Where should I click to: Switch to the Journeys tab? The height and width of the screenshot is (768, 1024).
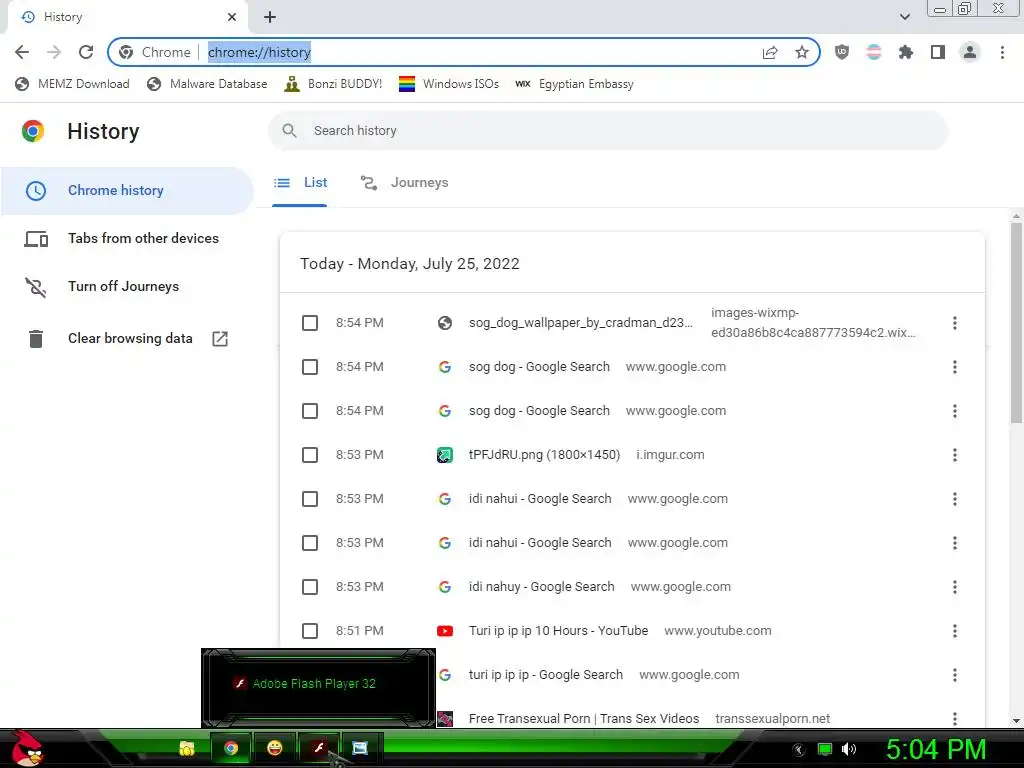pyautogui.click(x=404, y=184)
